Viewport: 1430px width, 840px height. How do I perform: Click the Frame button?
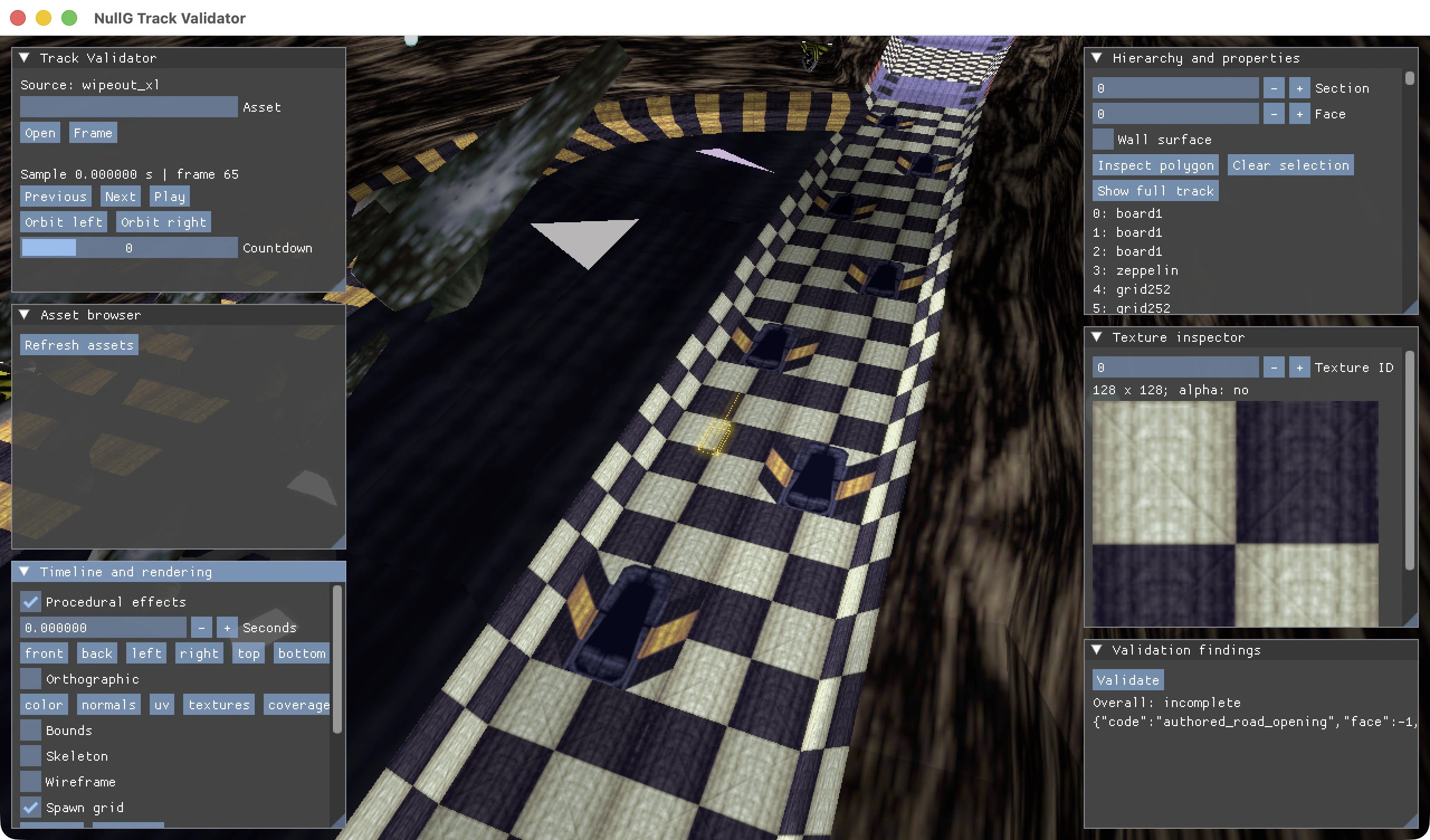(x=93, y=133)
